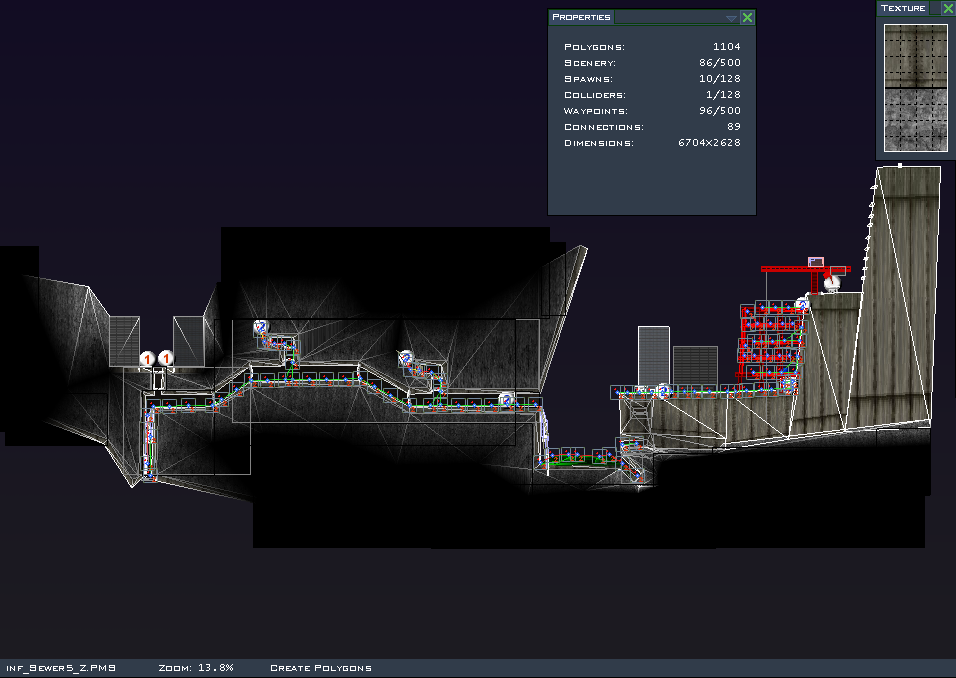Select the wood texture in upper thumbnail
Screen dimensions: 956x678
[x=915, y=54]
